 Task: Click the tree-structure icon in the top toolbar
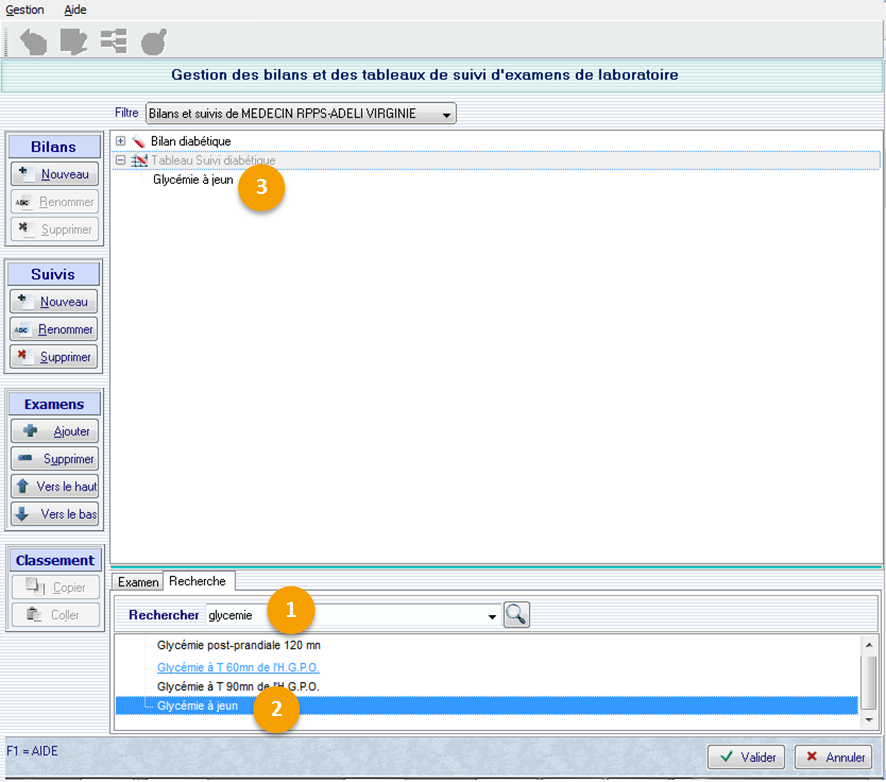113,42
